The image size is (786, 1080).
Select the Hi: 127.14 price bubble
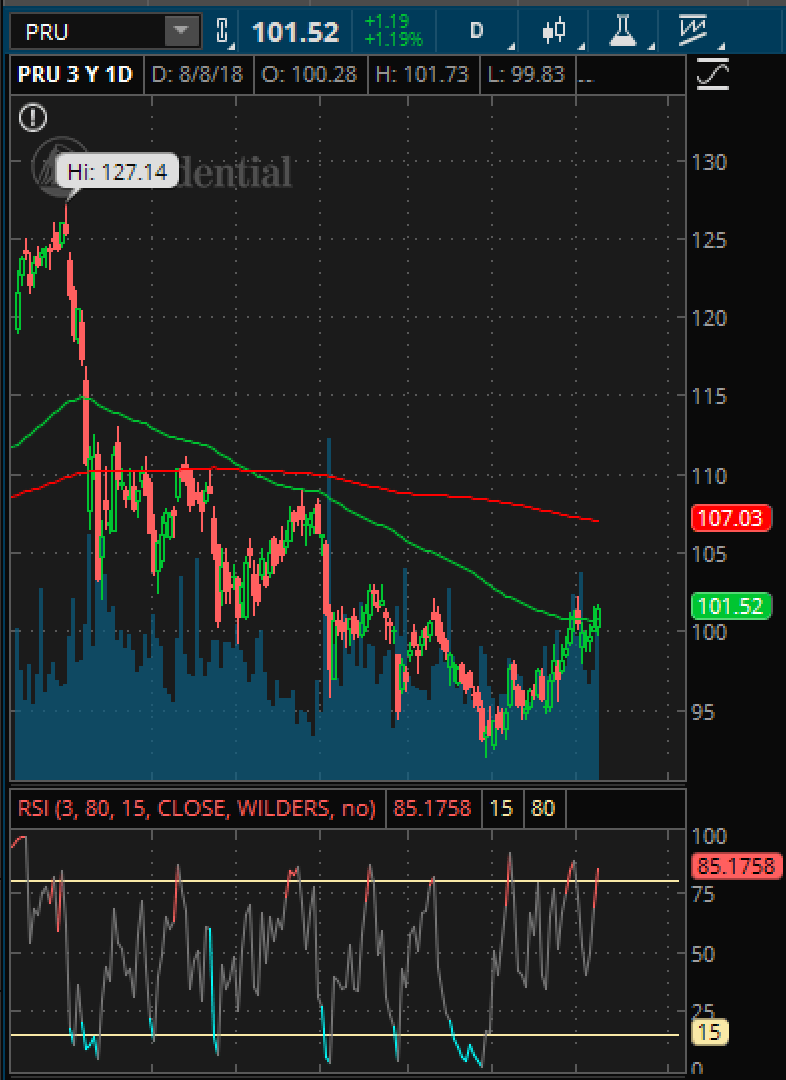117,172
